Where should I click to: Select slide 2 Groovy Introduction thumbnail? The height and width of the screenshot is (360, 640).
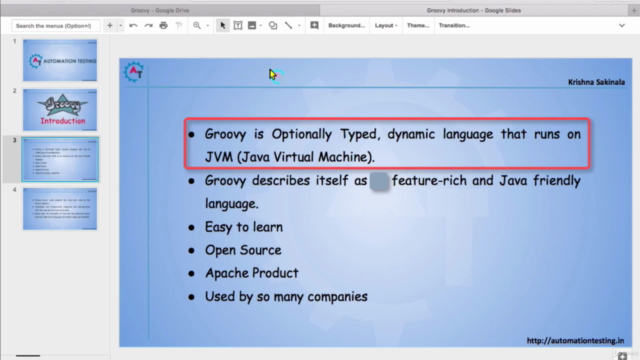coord(60,109)
